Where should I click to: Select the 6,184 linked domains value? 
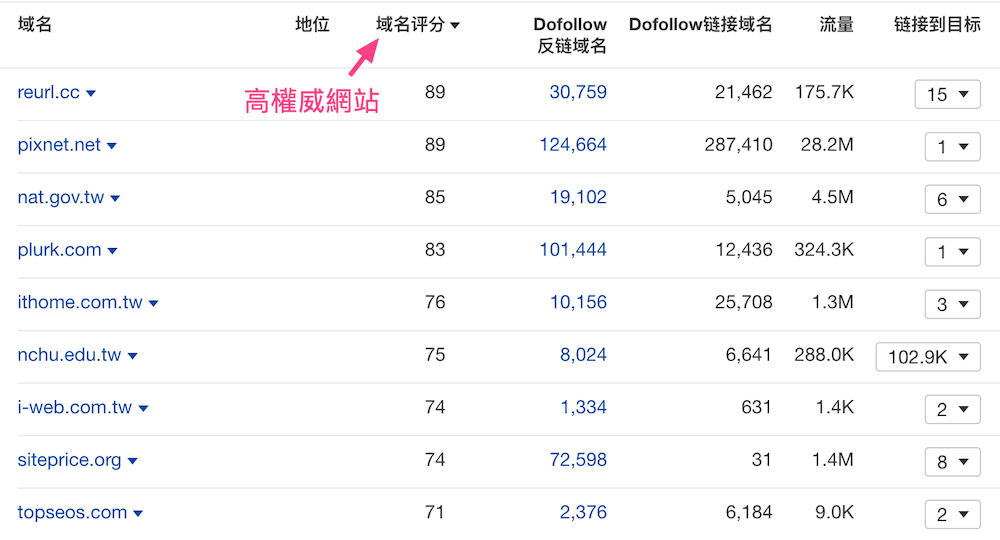[x=749, y=513]
